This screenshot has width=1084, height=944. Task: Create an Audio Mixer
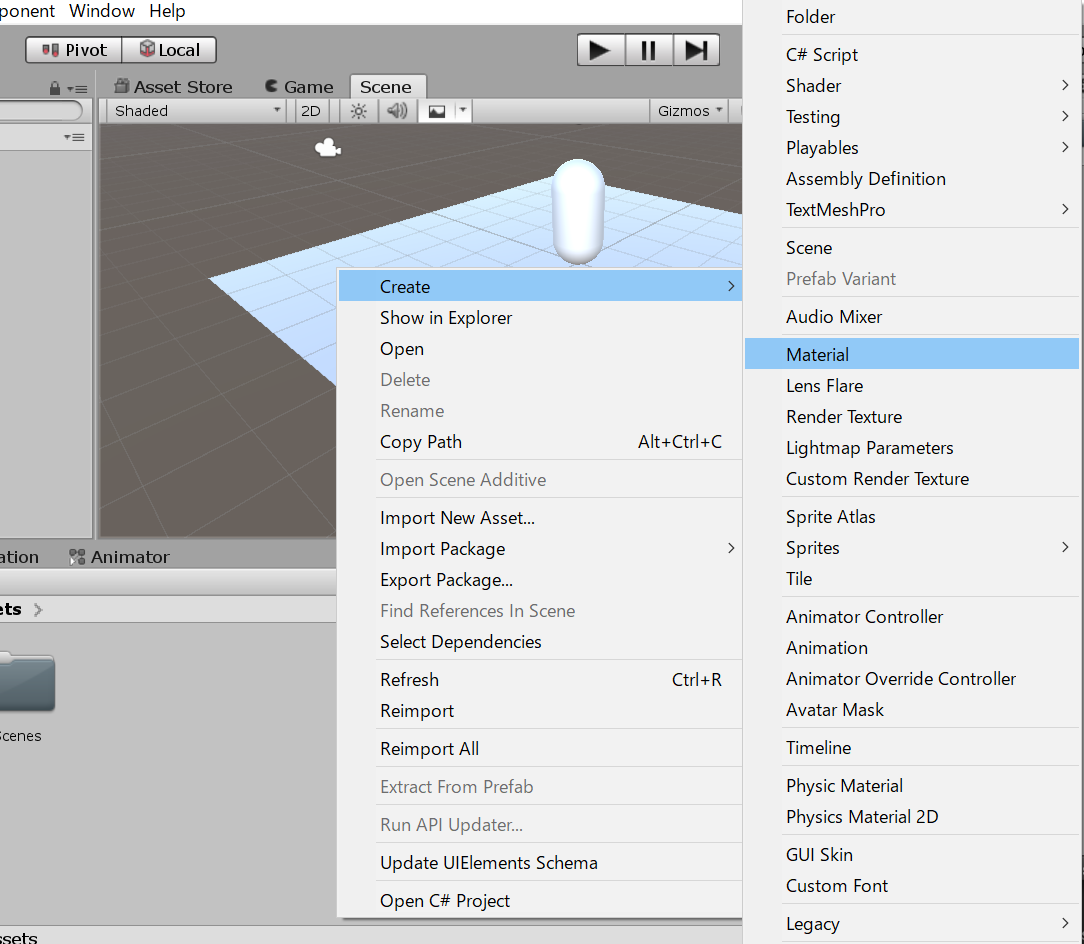coord(912,316)
